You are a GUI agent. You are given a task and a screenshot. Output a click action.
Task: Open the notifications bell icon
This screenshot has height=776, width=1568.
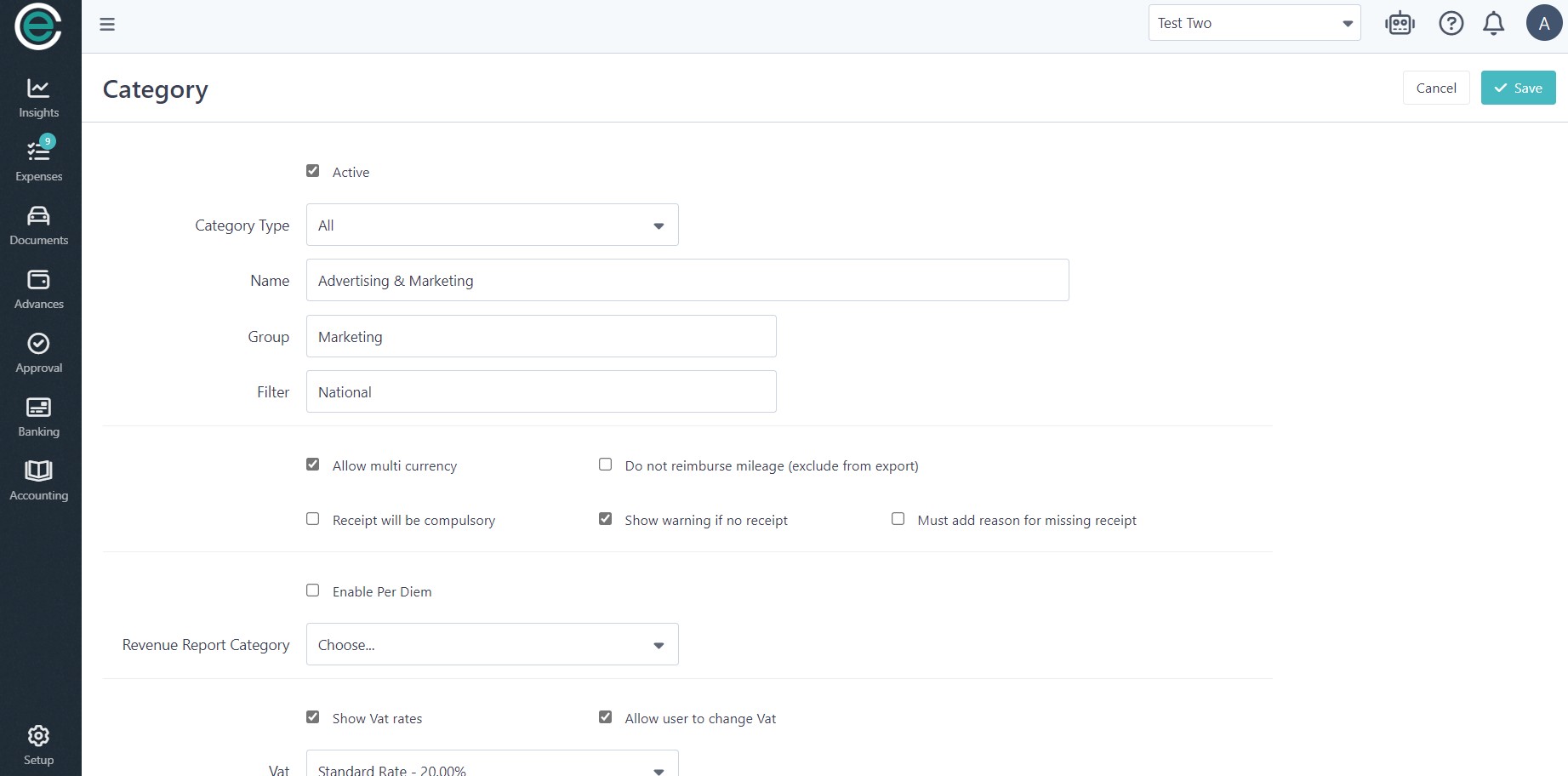(x=1494, y=23)
